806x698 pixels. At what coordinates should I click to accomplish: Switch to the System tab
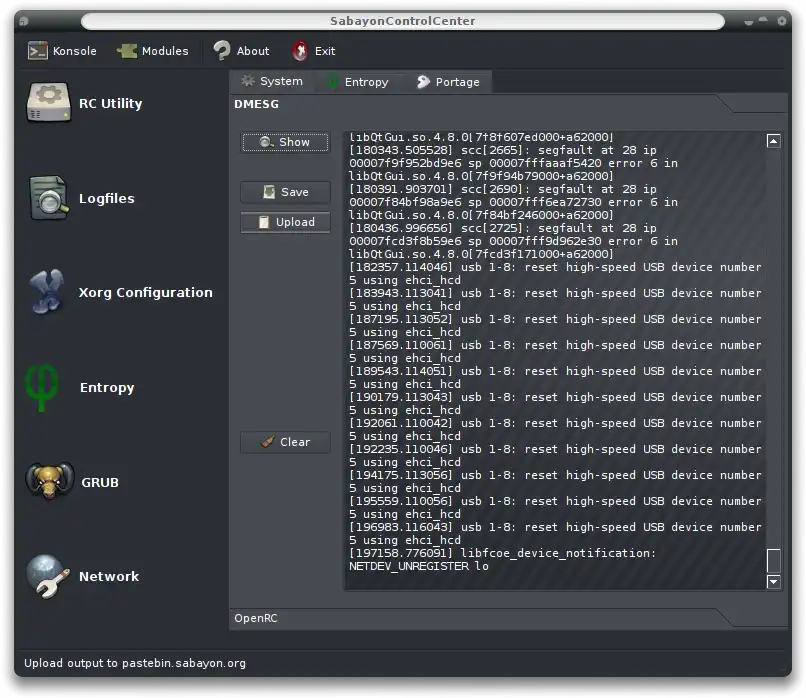pyautogui.click(x=272, y=81)
